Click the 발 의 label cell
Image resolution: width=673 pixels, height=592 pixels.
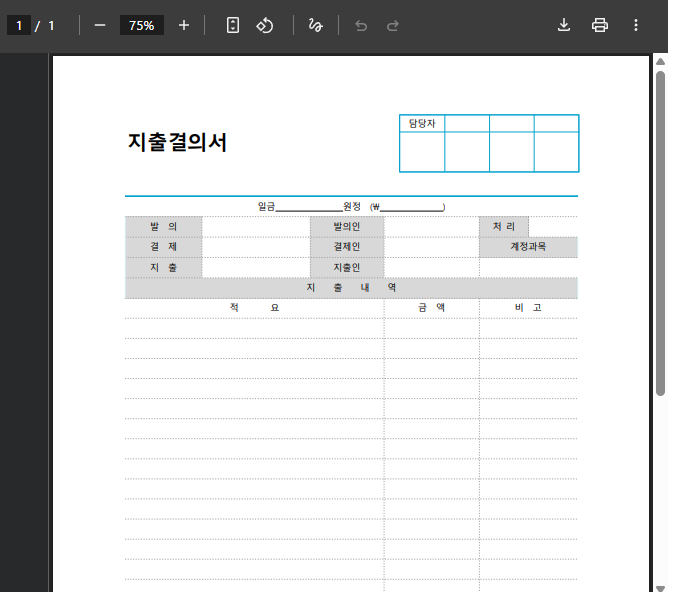click(x=164, y=226)
